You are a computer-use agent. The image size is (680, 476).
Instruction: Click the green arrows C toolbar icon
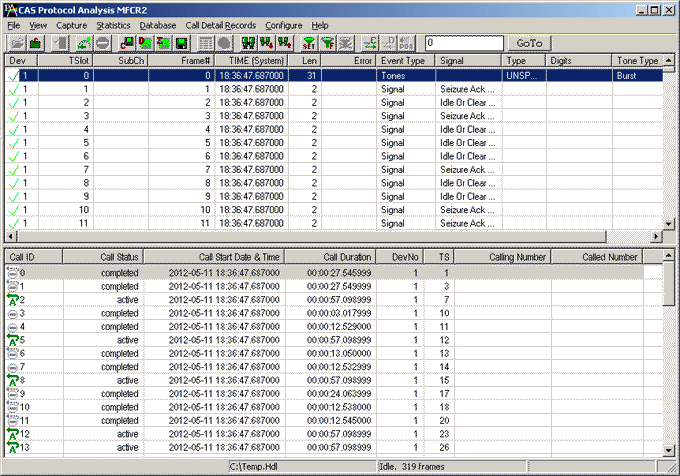(x=370, y=43)
